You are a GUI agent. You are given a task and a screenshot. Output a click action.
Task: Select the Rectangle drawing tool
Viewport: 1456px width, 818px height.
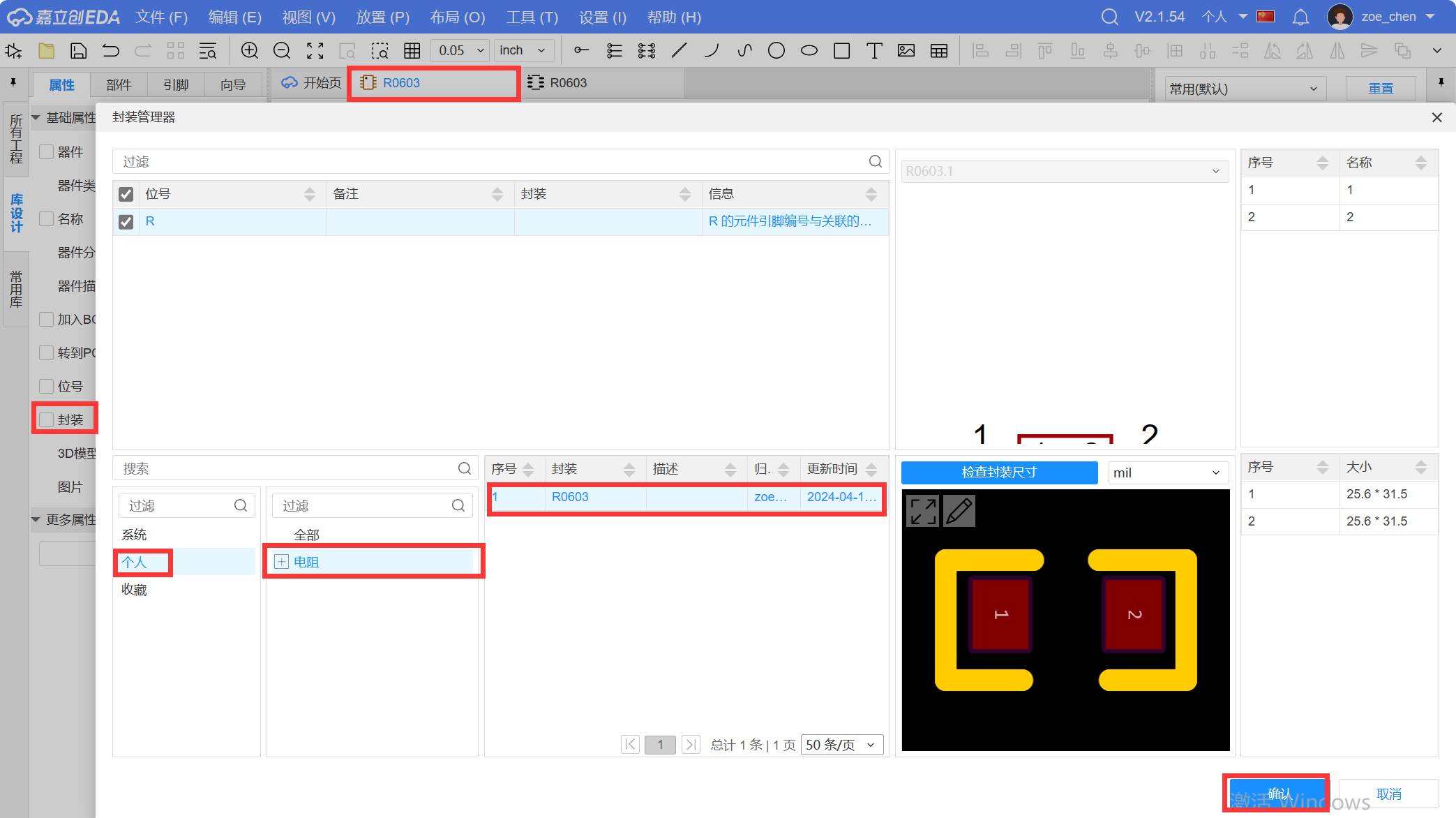(842, 50)
